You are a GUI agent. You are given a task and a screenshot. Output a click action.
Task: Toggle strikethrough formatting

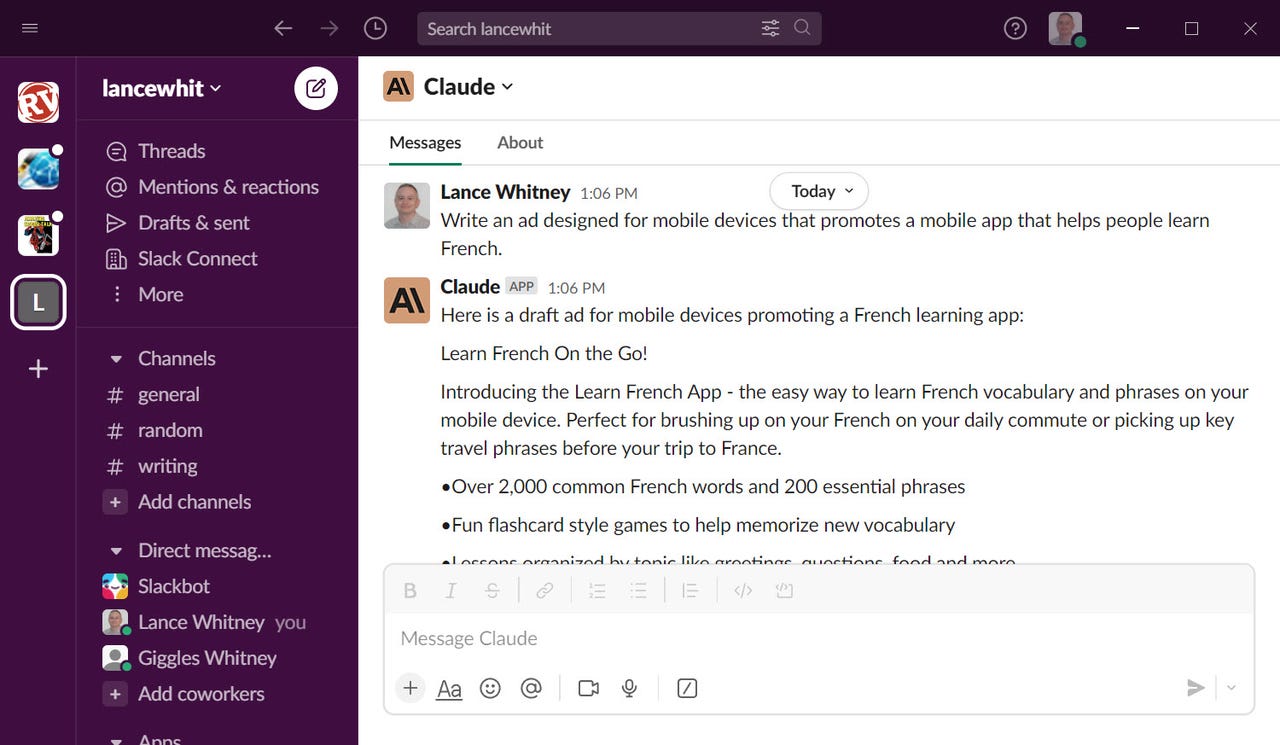pos(492,591)
